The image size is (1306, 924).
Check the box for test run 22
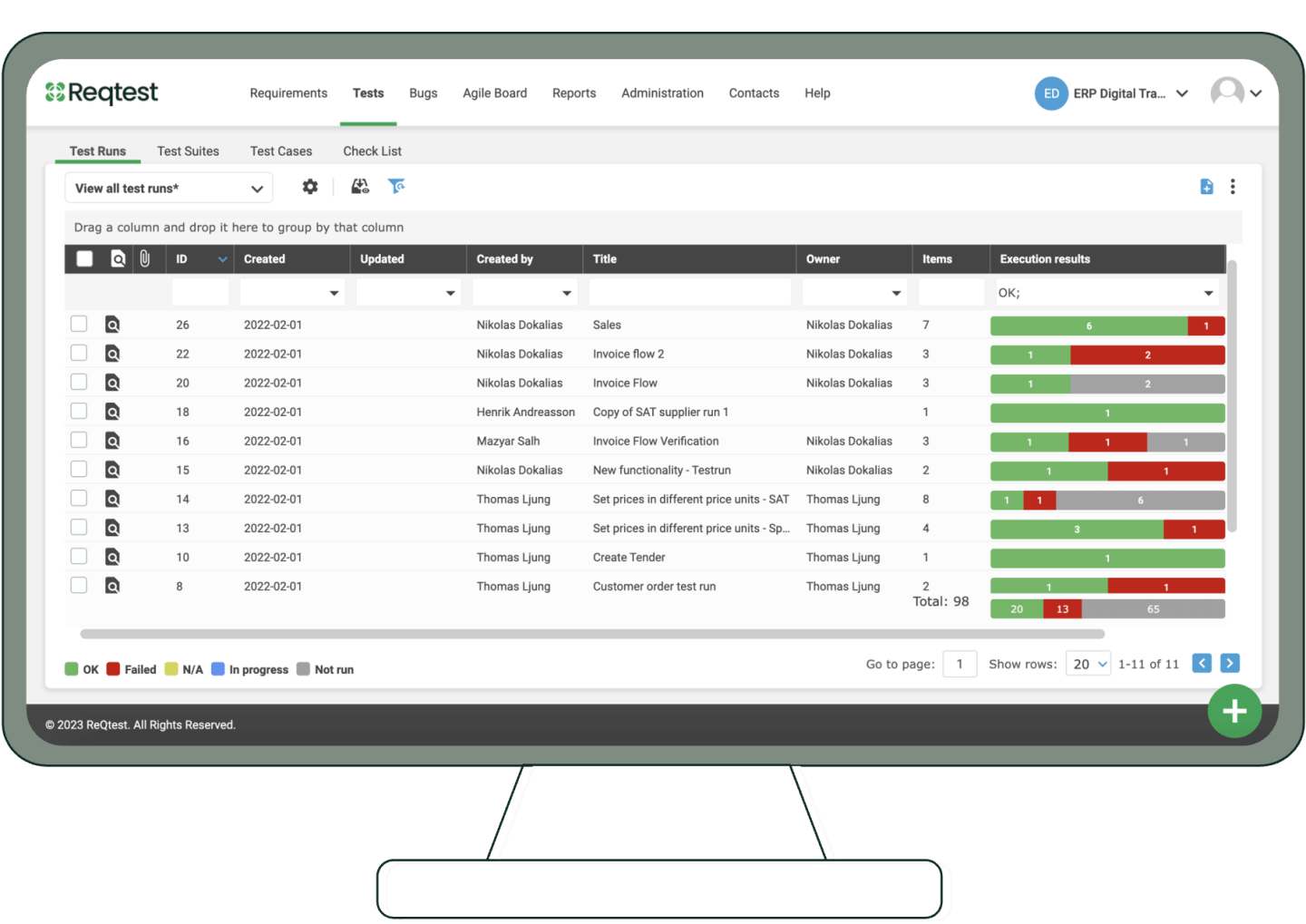(79, 353)
